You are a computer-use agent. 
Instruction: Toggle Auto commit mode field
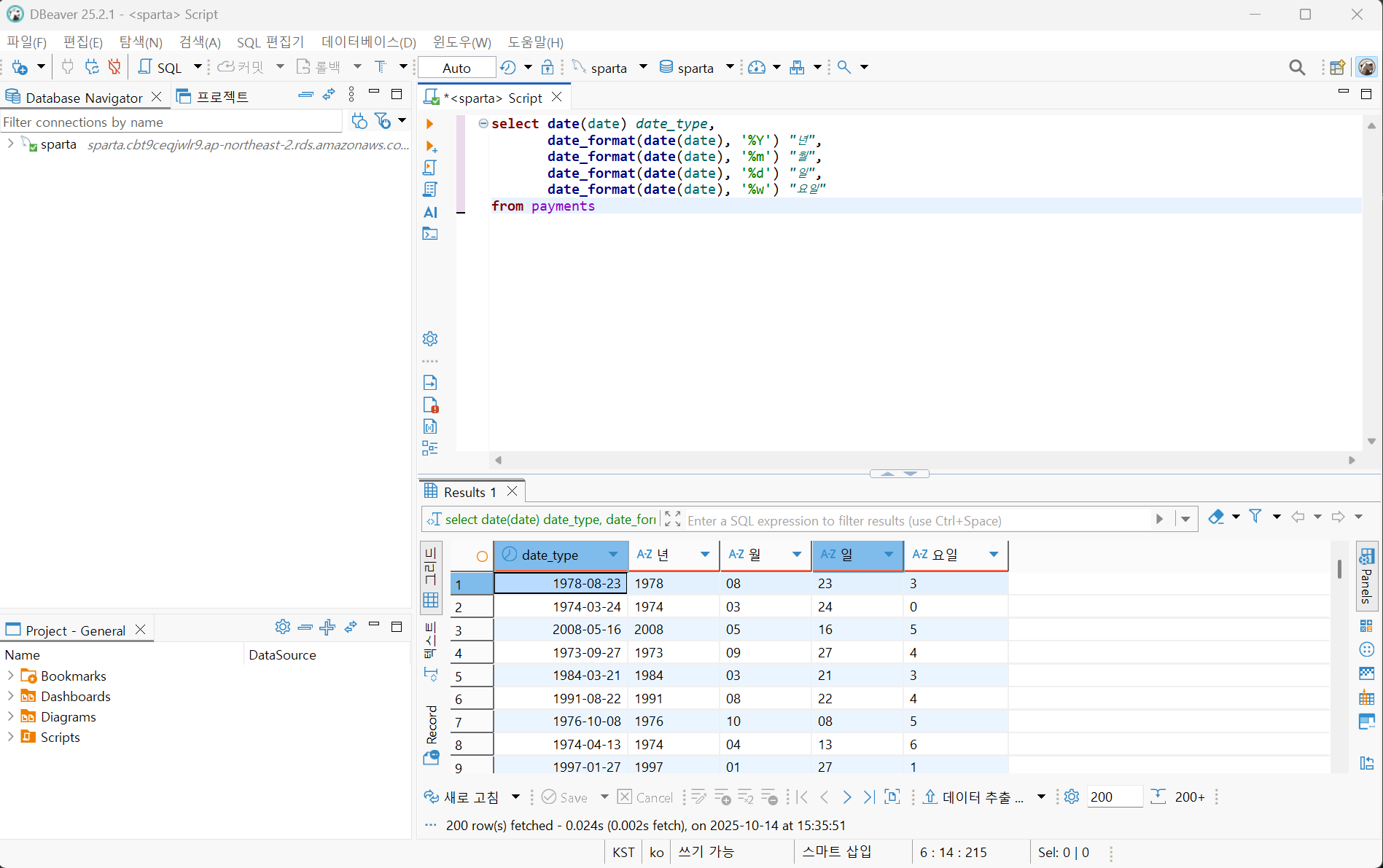click(x=457, y=68)
